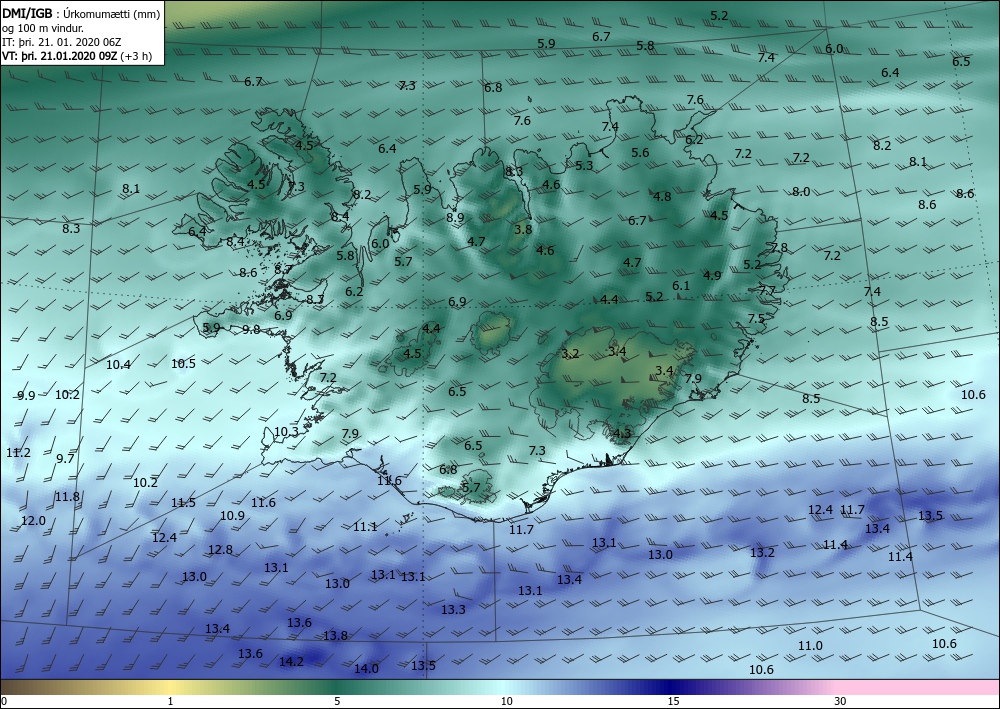
Task: Click the colorbar label 30
Action: pyautogui.click(x=841, y=702)
